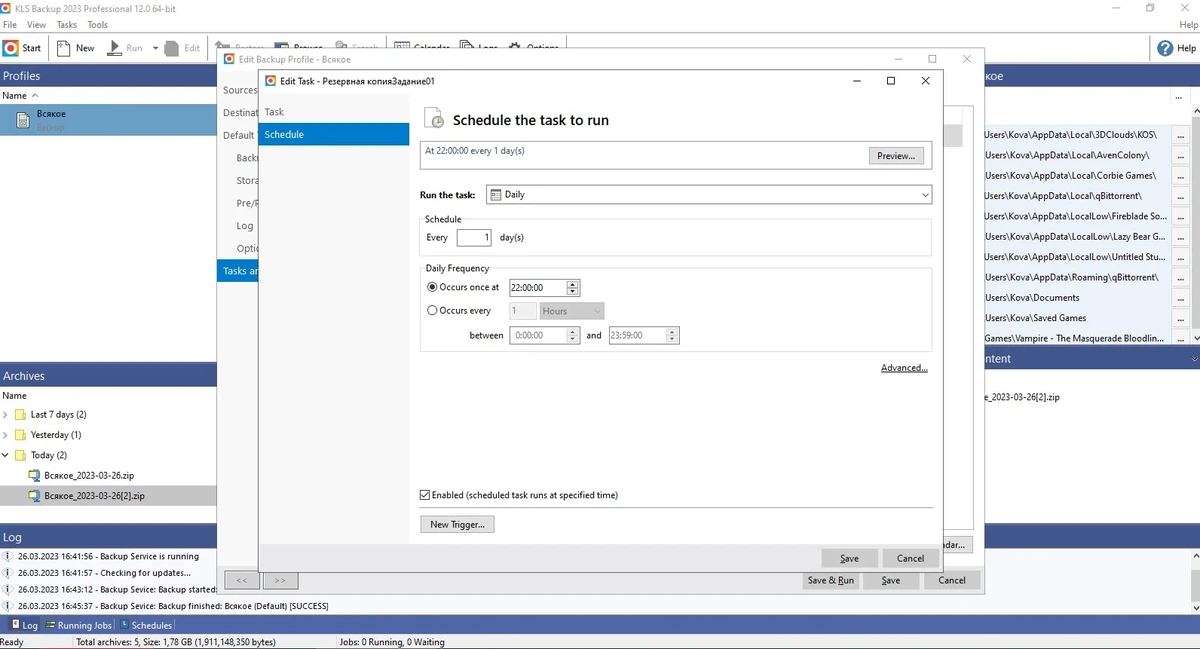Click browse button for Kova\Documents path

click(1181, 298)
